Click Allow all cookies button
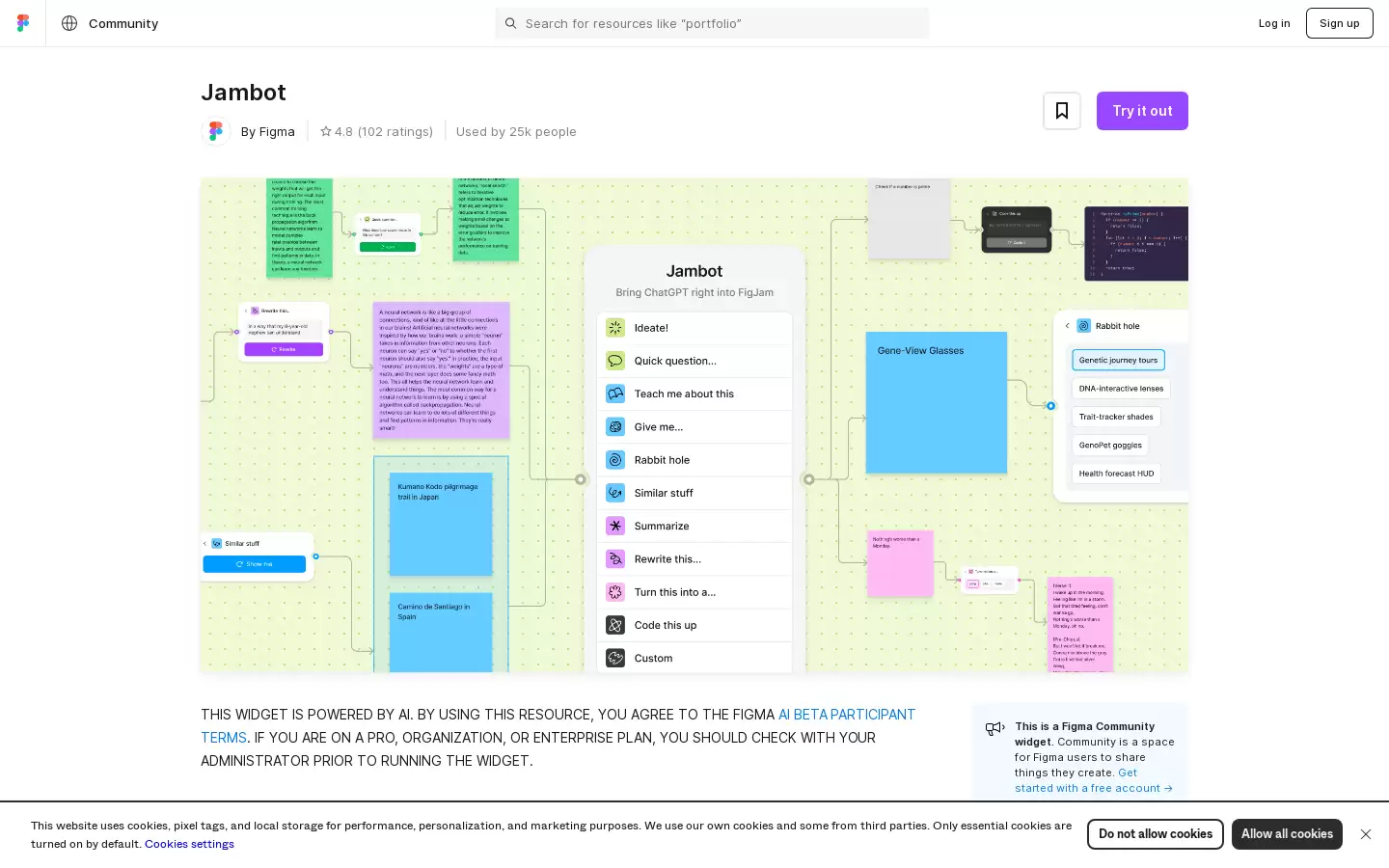Viewport: 1389px width, 868px height. (x=1287, y=834)
